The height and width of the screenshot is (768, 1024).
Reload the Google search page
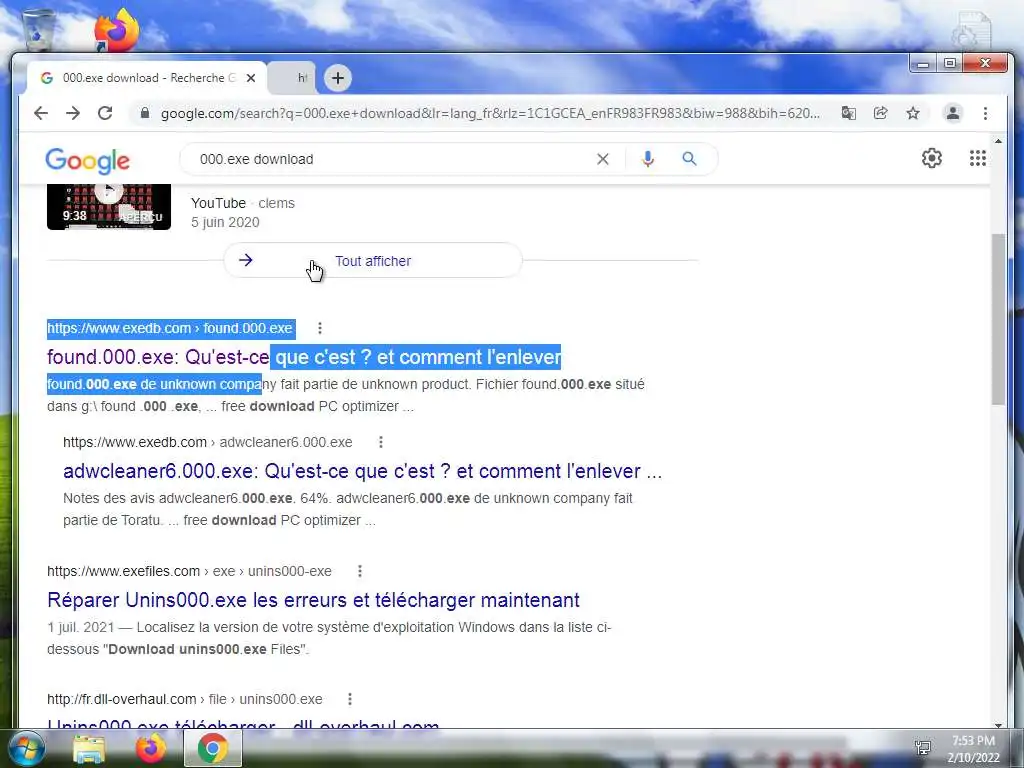[105, 113]
